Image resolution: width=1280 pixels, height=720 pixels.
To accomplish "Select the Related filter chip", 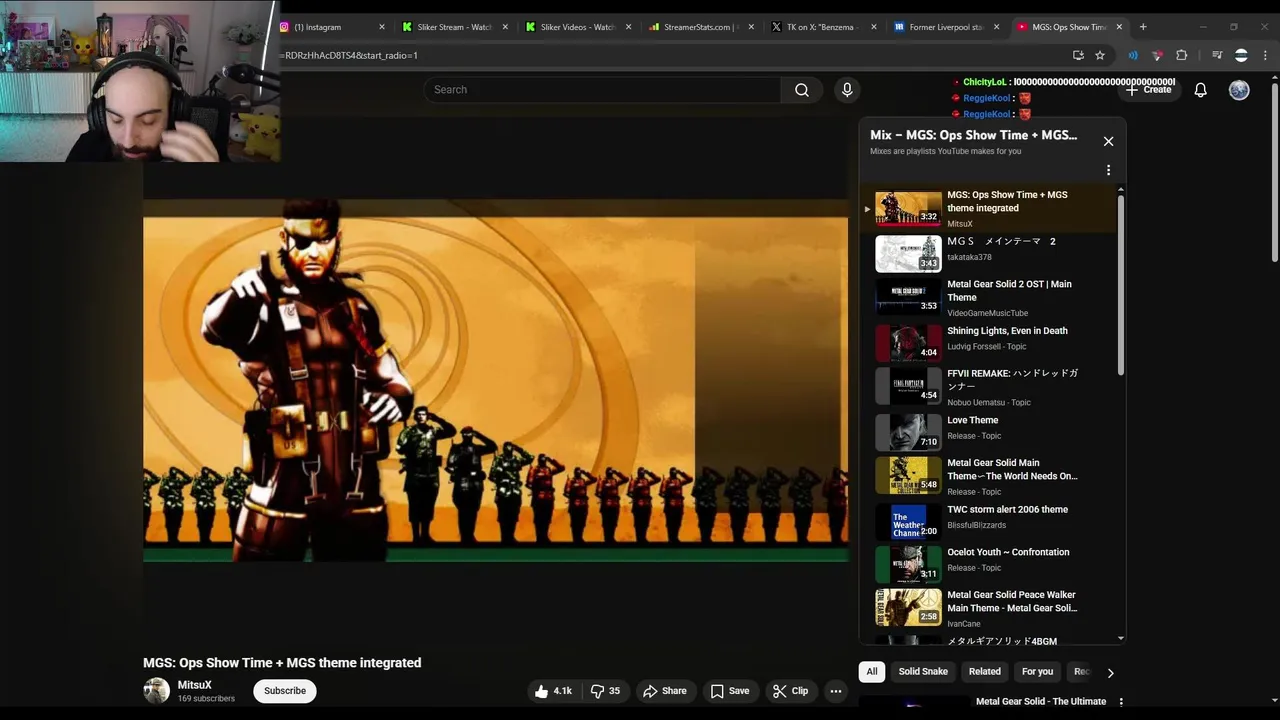I will (984, 672).
